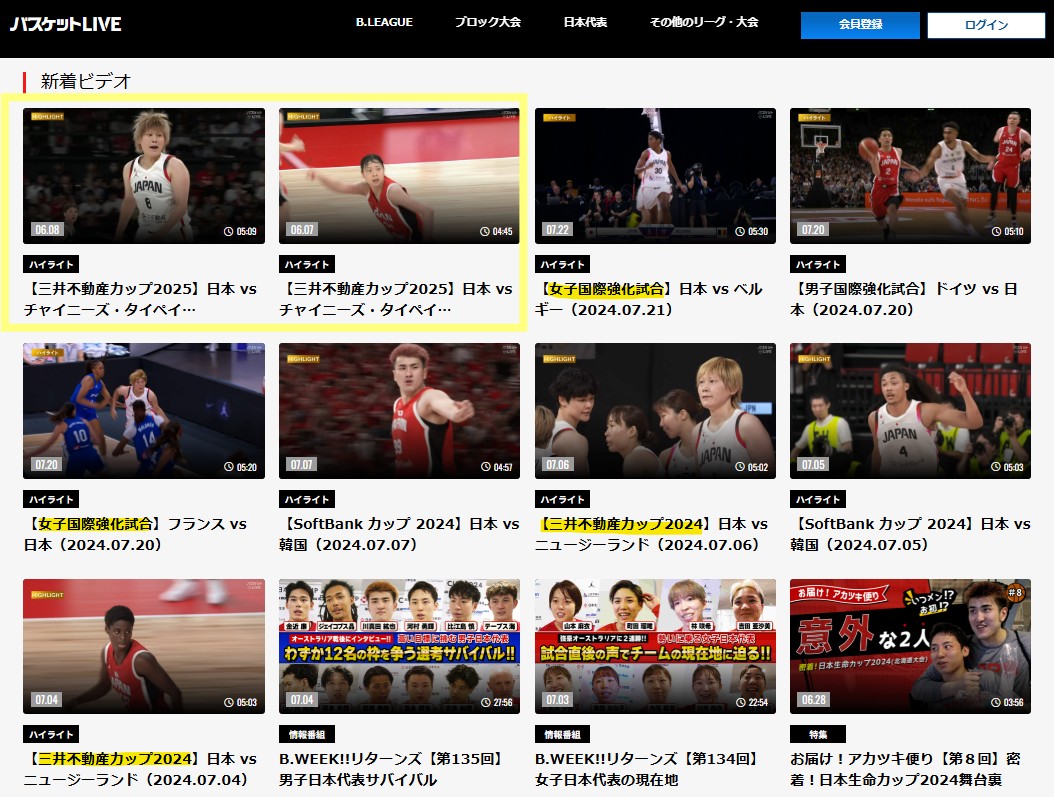Screen dimensions: 1054x797
Task: Play the 日本 vs ベルギー thumbnail
Action: (655, 175)
